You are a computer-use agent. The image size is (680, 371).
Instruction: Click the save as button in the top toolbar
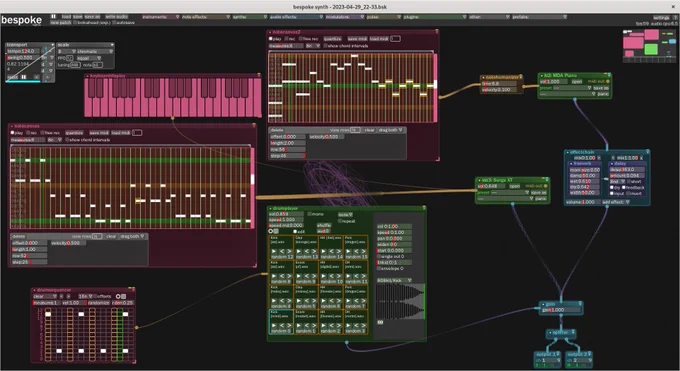pyautogui.click(x=92, y=16)
